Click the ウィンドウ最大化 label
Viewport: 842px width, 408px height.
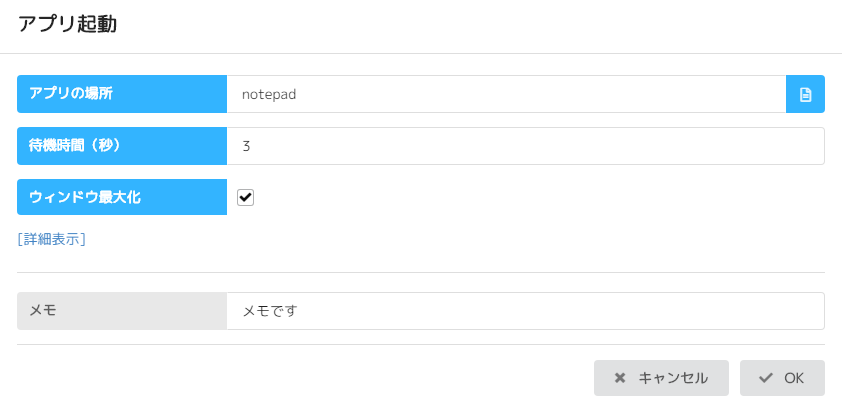point(122,198)
